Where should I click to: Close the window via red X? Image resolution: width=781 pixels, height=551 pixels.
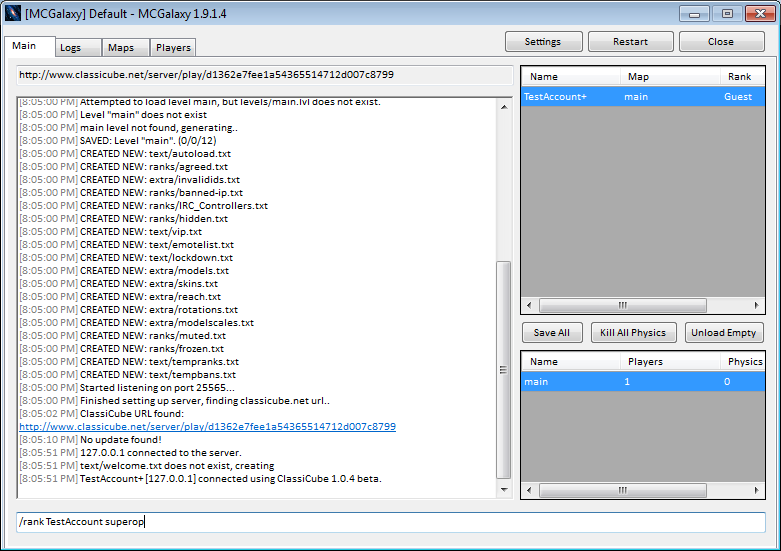pos(761,13)
